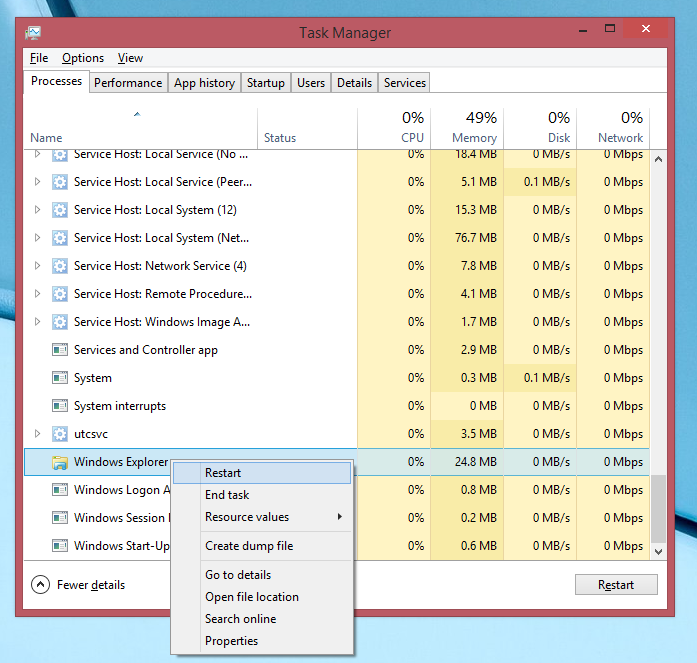Screen dimensions: 697x663
Task: Expand the utcsvc process group
Action: click(37, 434)
